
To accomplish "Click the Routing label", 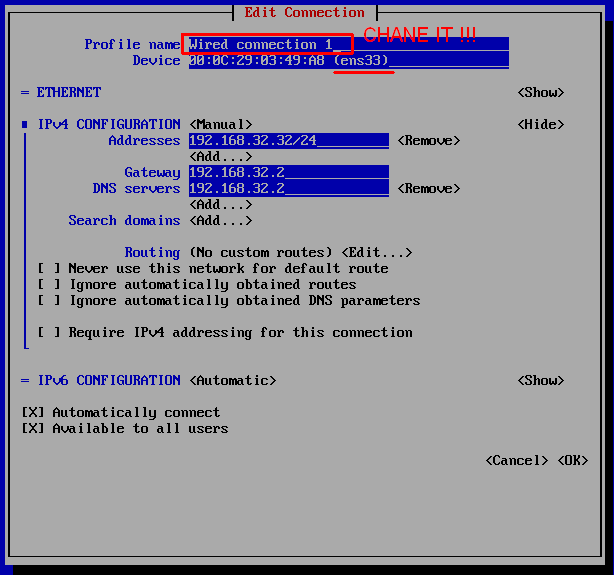I will coord(152,253).
